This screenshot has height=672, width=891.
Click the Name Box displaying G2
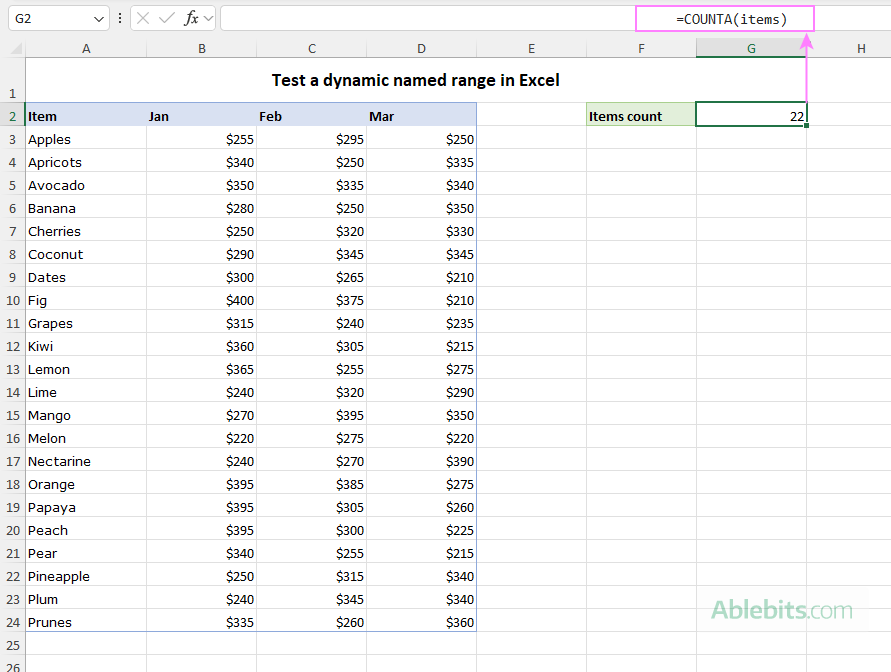coord(50,18)
